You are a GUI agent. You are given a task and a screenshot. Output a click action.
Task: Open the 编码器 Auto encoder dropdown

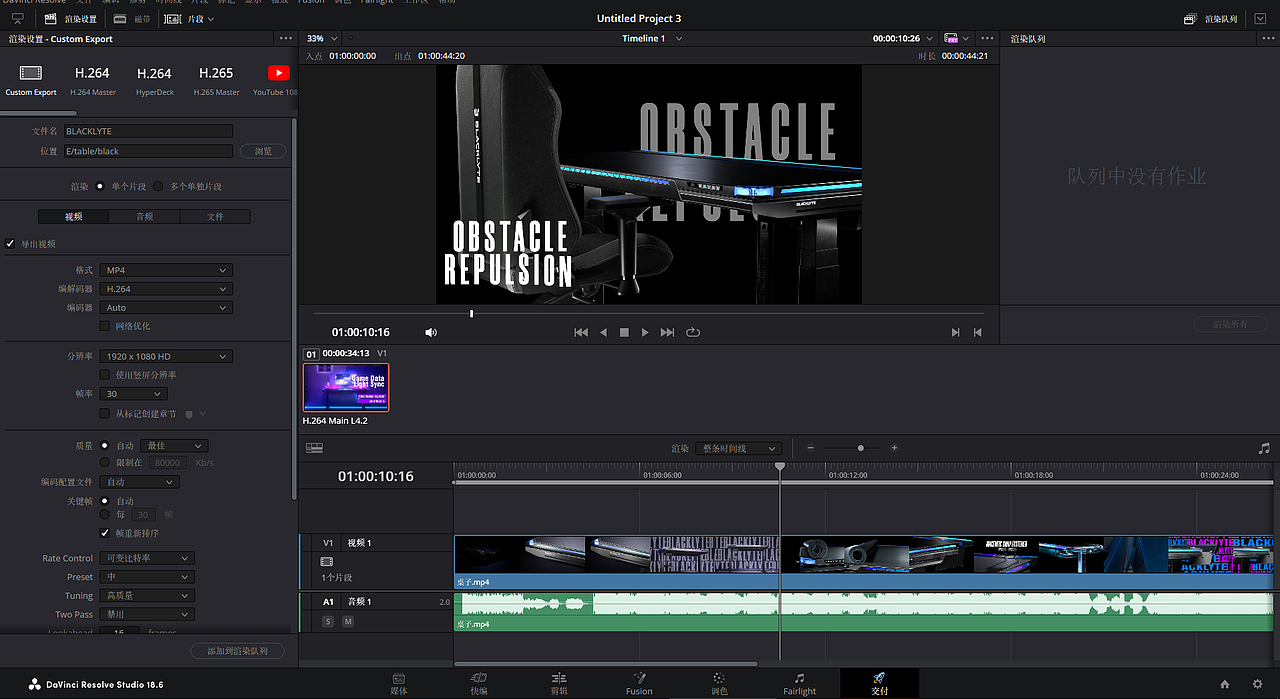point(166,307)
